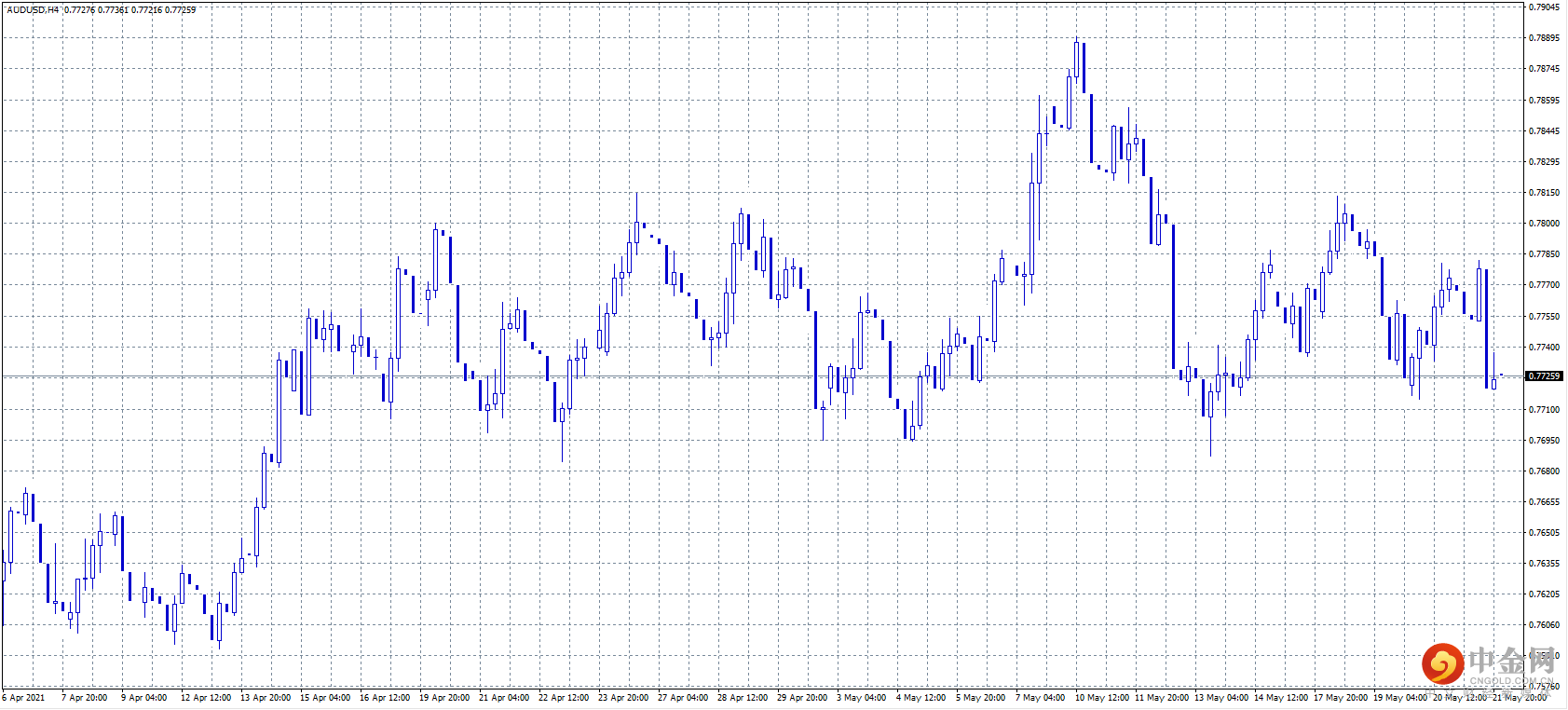This screenshot has height=710, width=1568.
Task: Click the 17 May 20:00 time label
Action: [1341, 698]
